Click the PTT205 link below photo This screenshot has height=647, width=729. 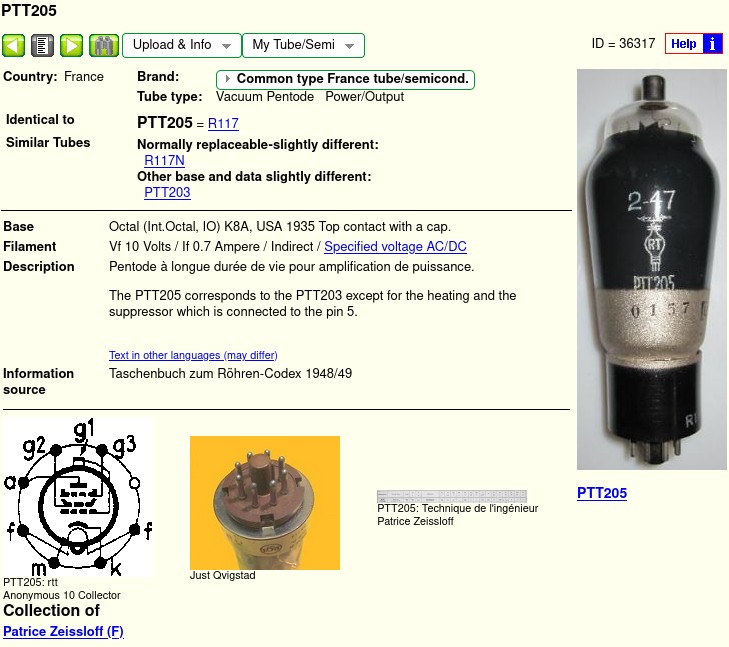pyautogui.click(x=602, y=493)
